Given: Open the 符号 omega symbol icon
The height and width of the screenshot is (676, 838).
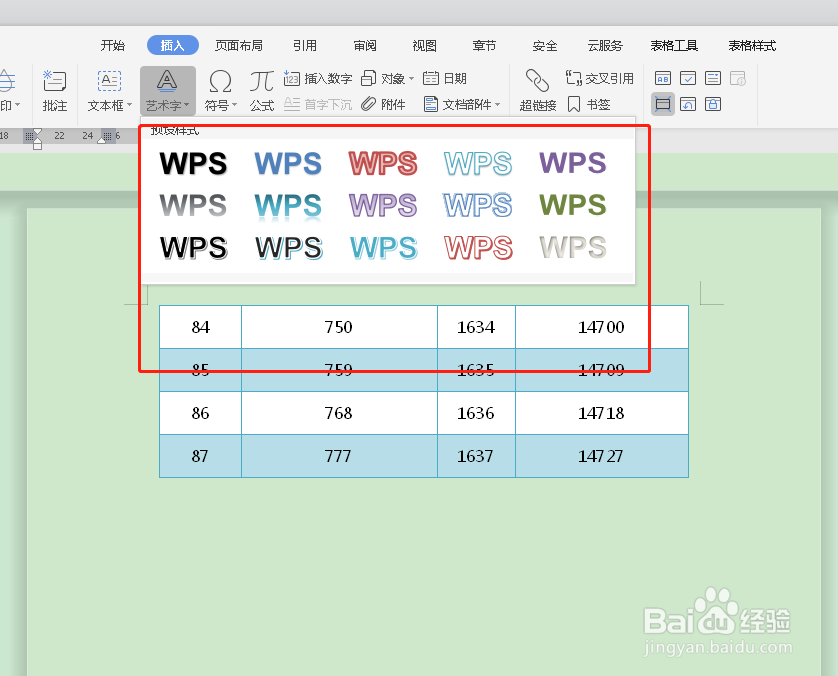Looking at the screenshot, I should pyautogui.click(x=220, y=82).
